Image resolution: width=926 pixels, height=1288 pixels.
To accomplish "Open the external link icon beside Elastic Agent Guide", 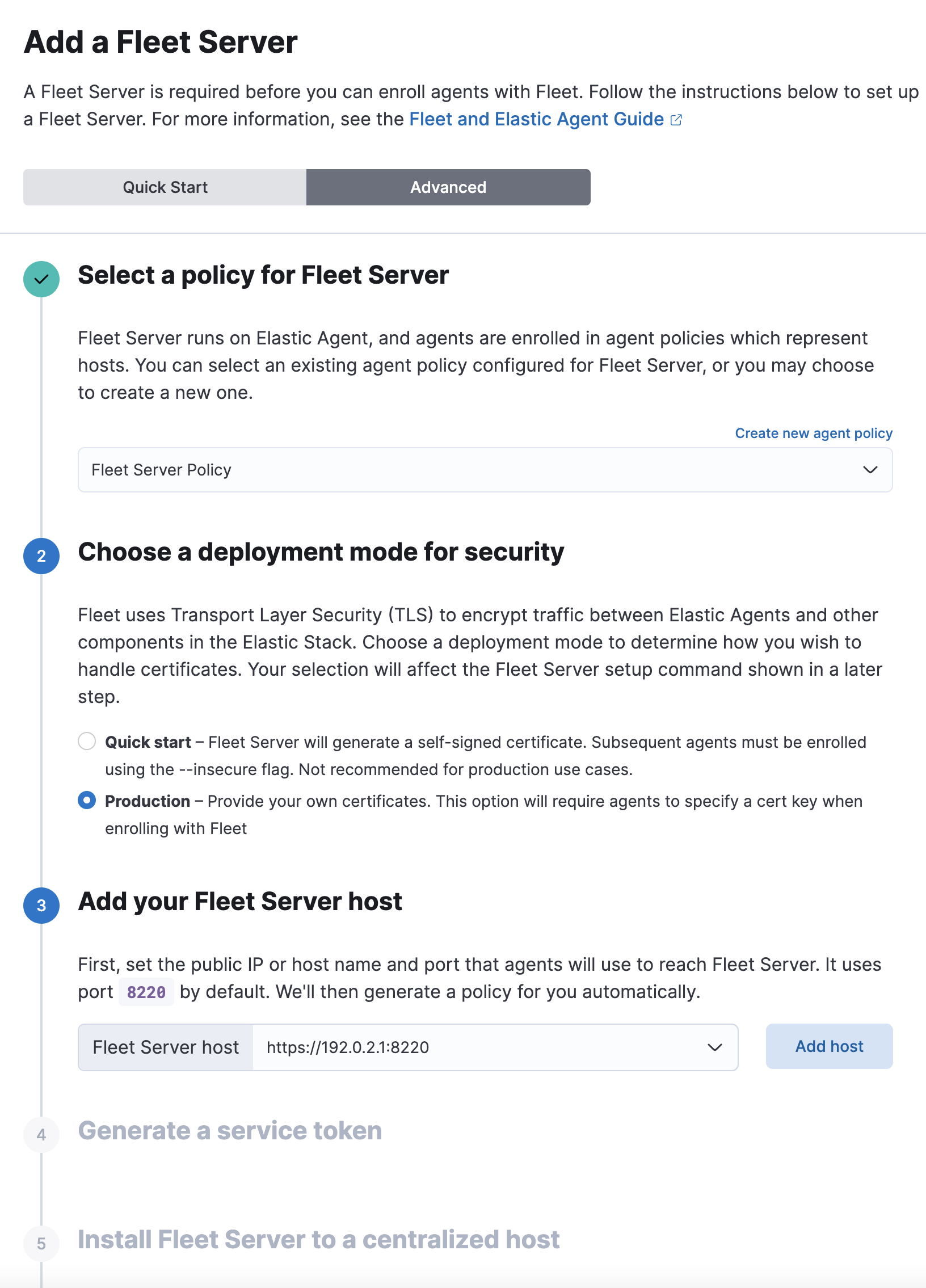I will (676, 119).
